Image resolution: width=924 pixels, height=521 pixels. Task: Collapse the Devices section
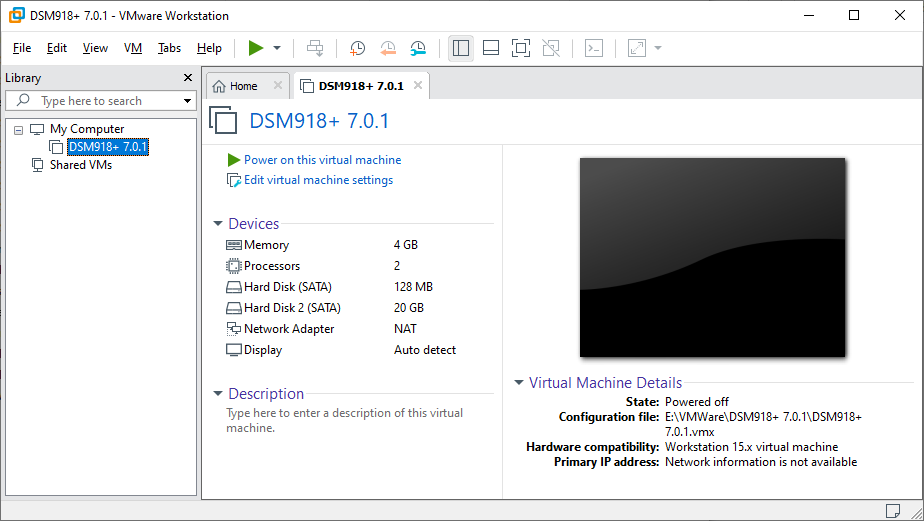(x=218, y=223)
